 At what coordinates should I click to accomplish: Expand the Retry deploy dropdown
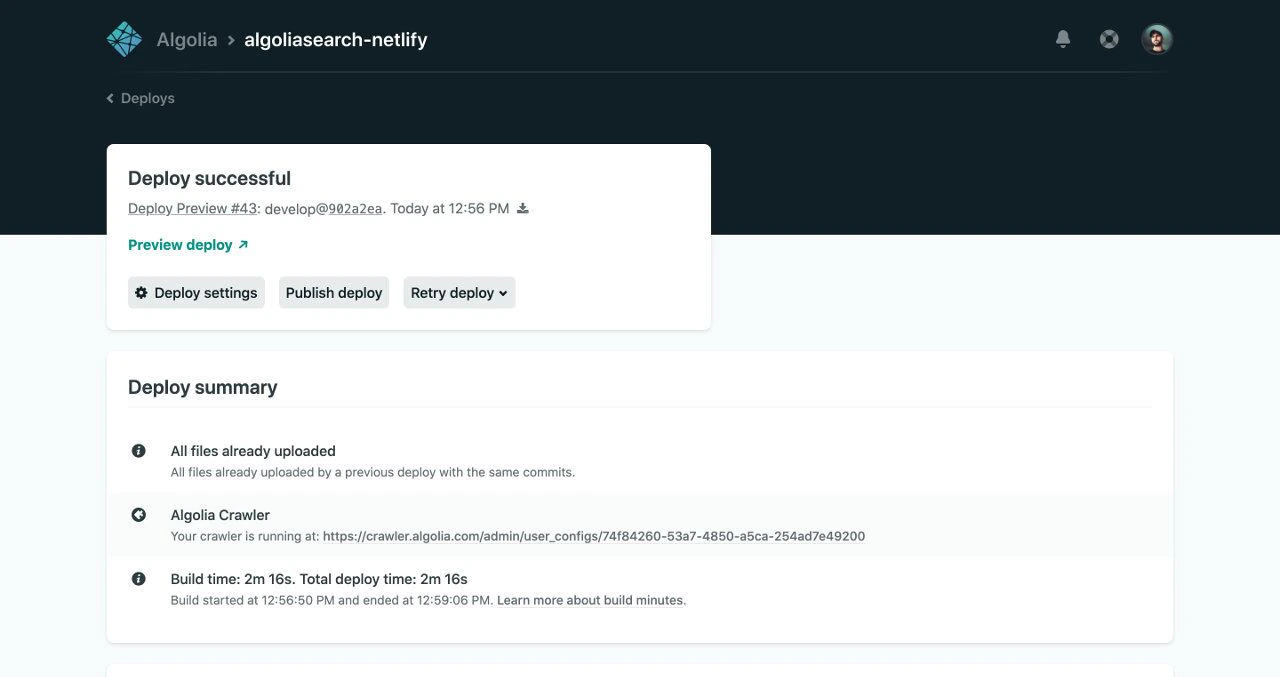[x=459, y=293]
